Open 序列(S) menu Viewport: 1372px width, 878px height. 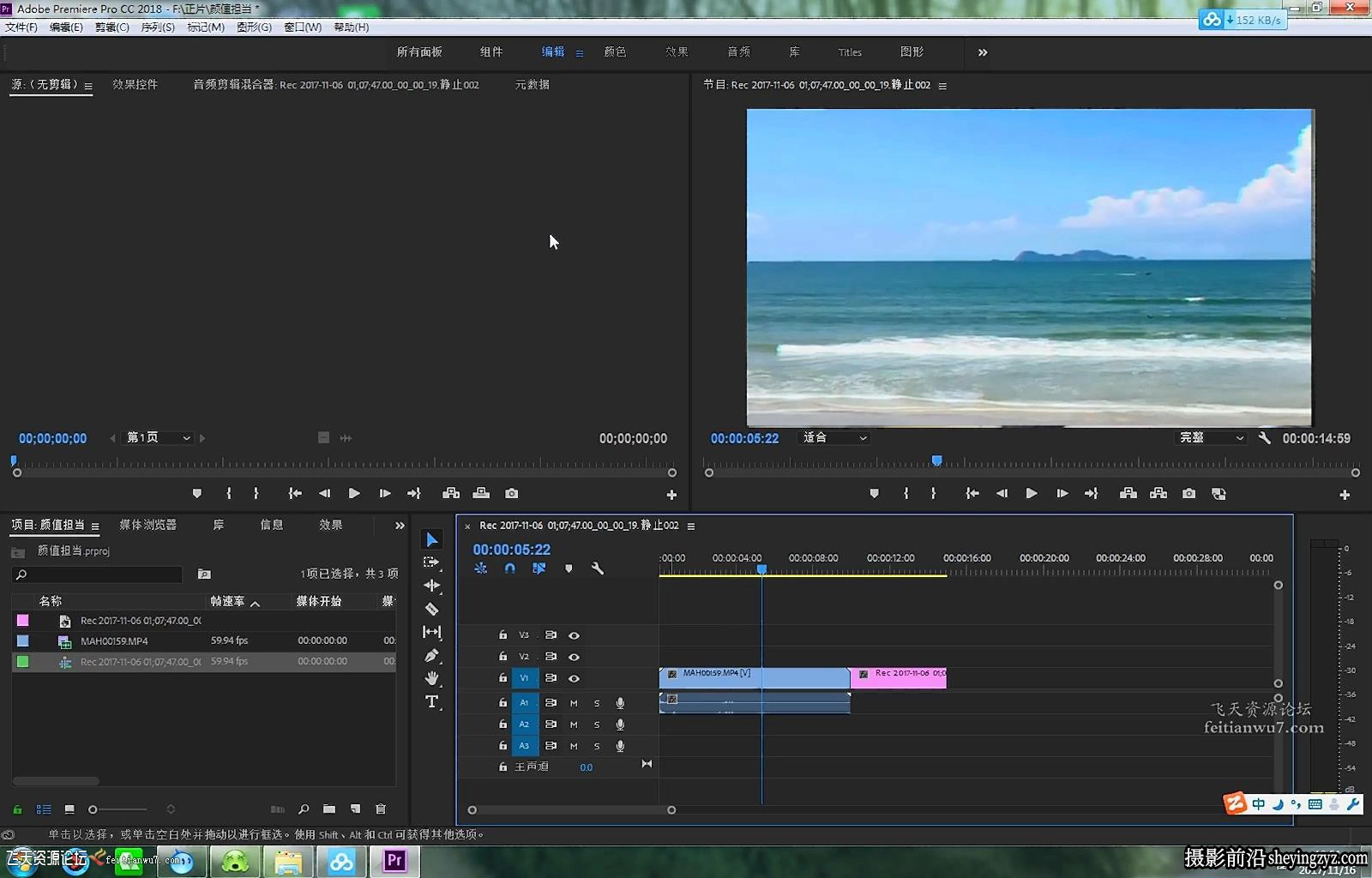(158, 27)
